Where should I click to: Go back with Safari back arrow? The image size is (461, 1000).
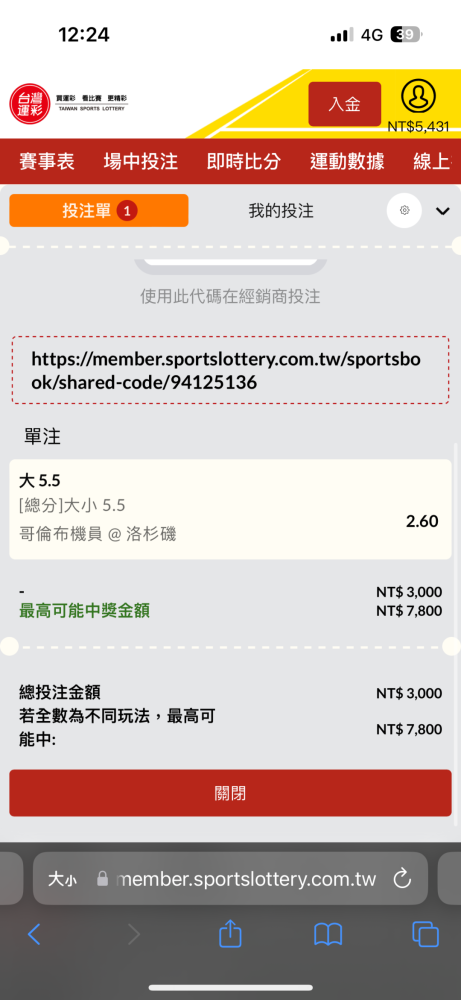[34, 934]
